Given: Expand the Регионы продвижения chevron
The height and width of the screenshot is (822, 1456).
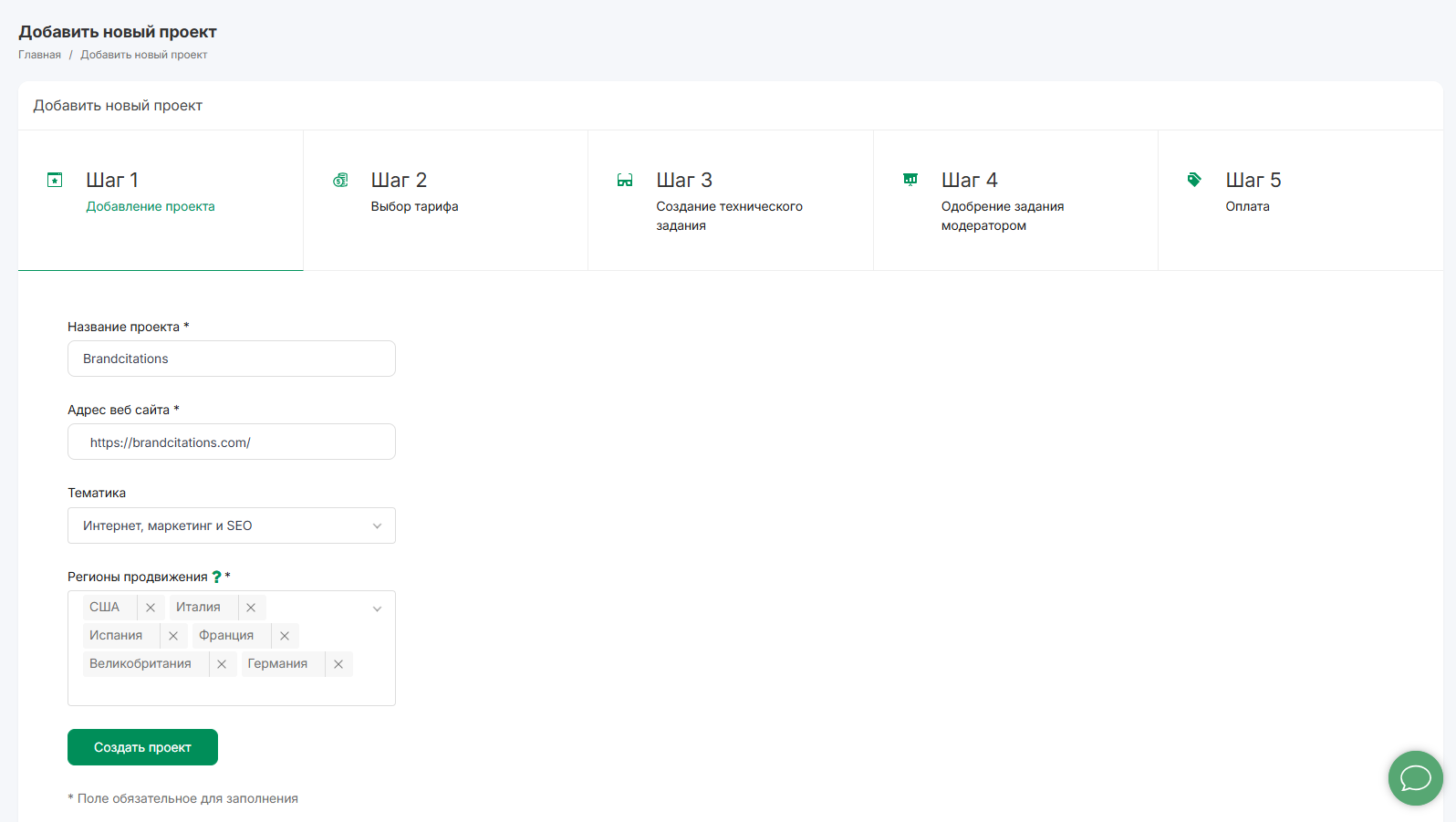Looking at the screenshot, I should [377, 609].
